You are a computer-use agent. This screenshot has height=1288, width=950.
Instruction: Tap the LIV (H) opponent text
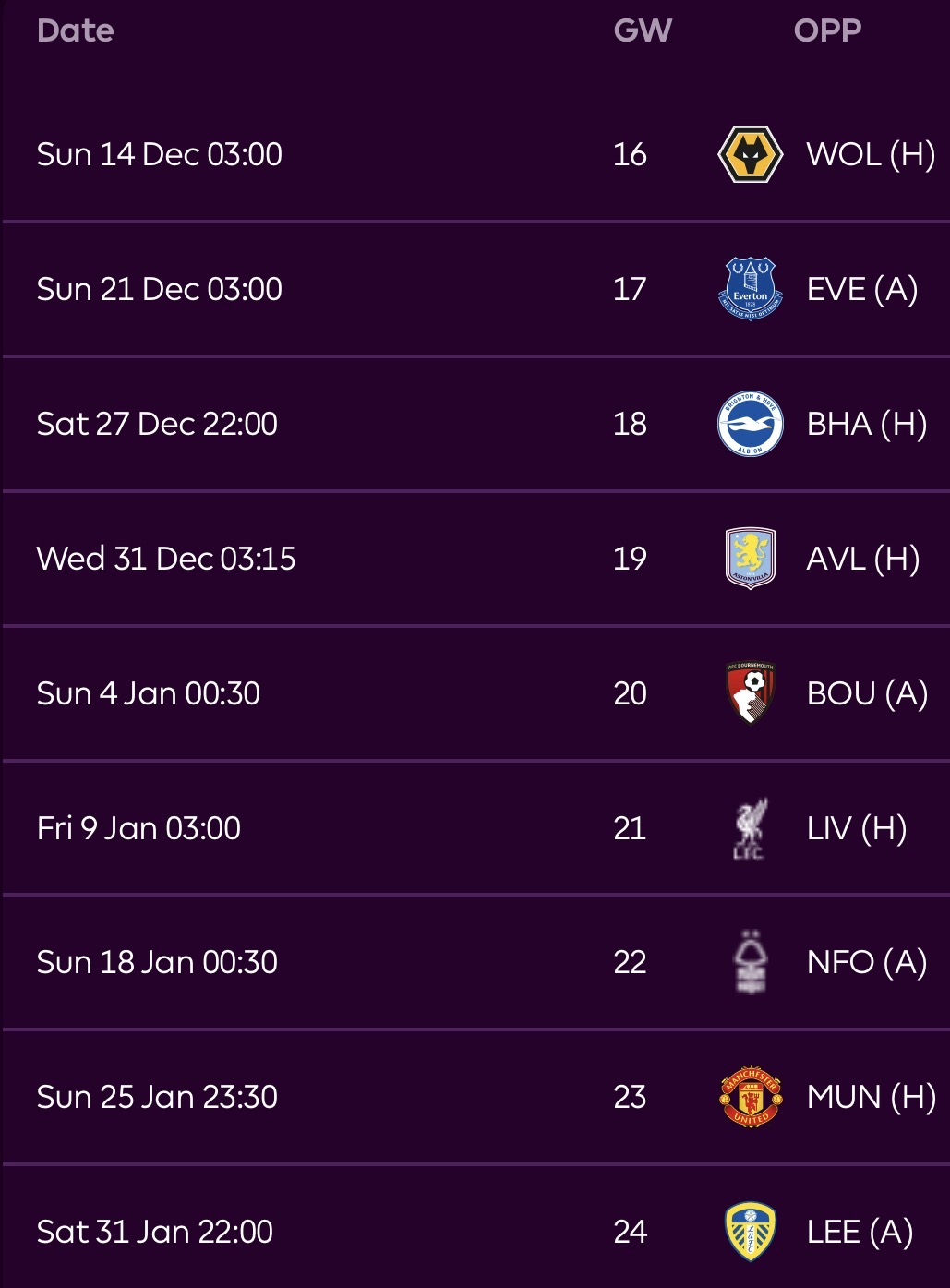point(857,828)
